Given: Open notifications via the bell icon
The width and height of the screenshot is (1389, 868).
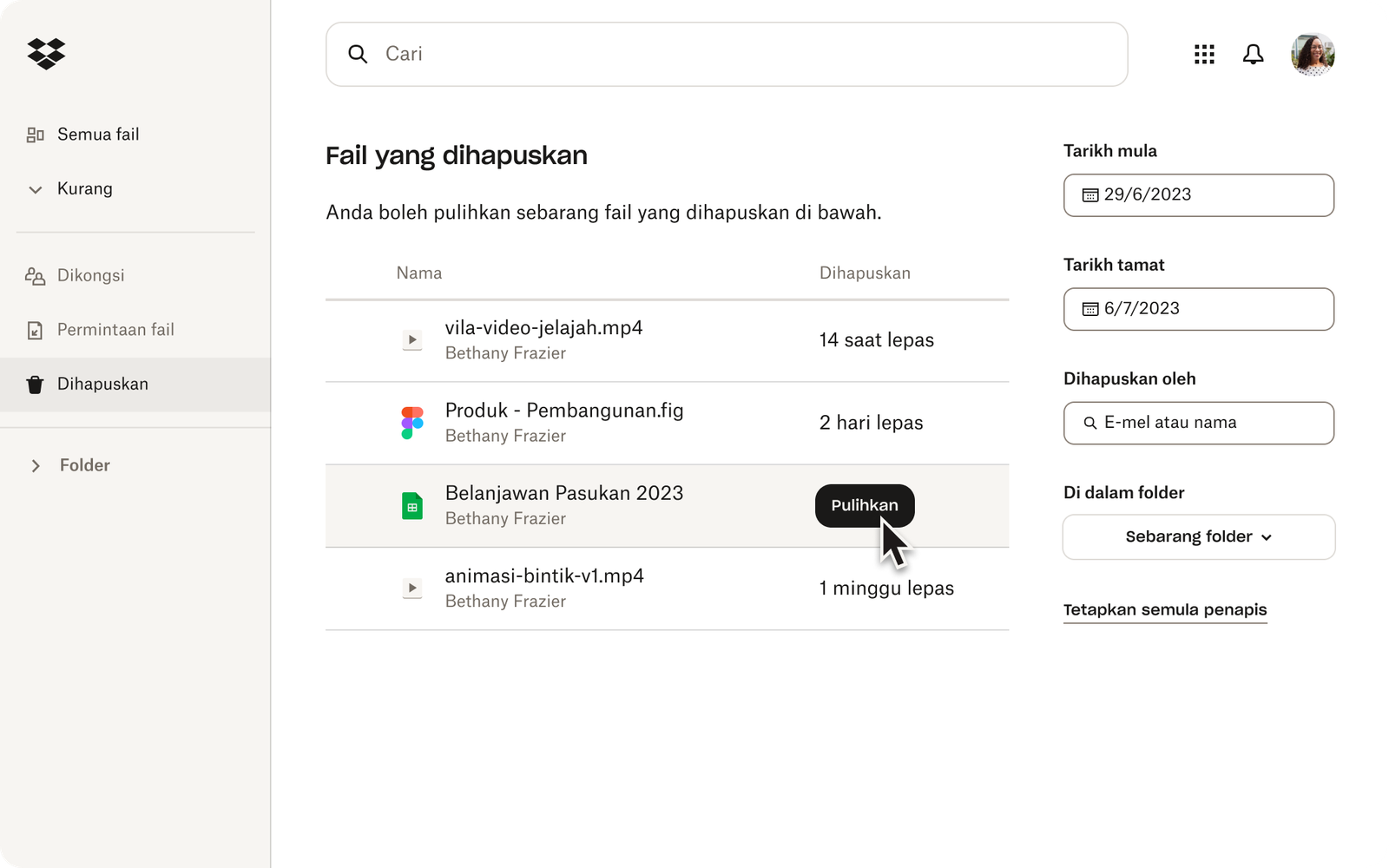Looking at the screenshot, I should click(1254, 54).
